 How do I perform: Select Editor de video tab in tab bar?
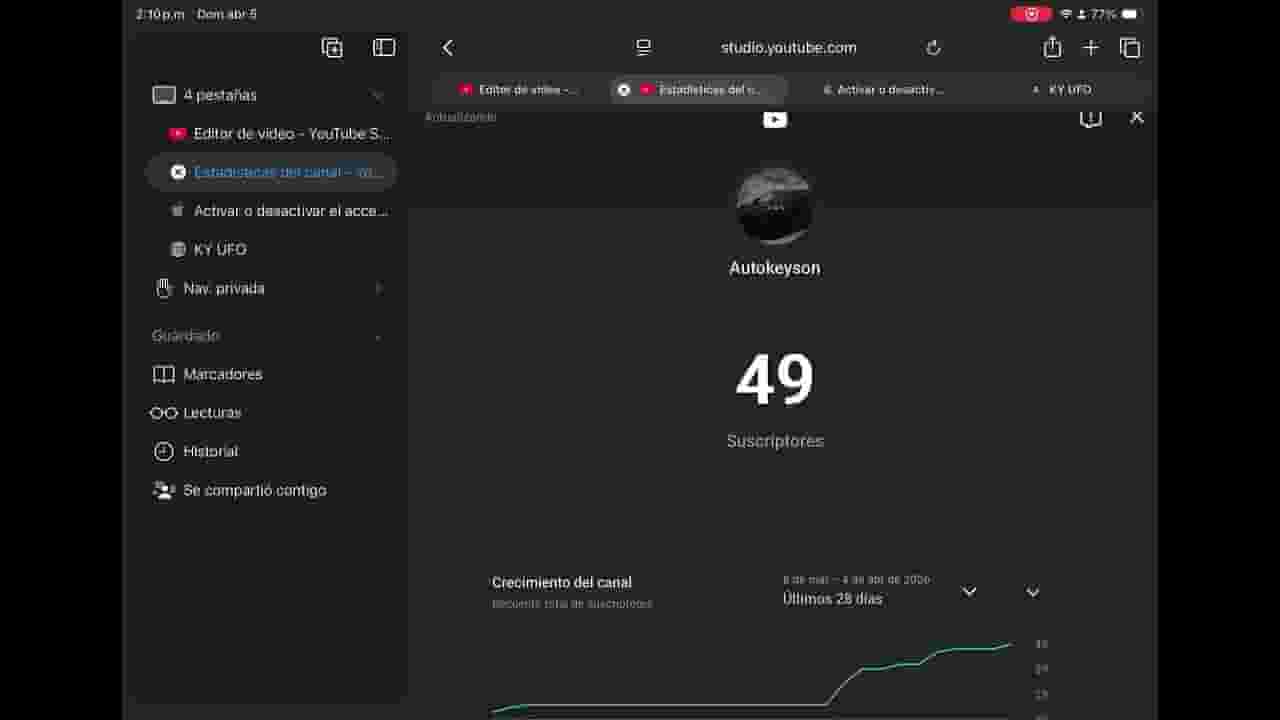tap(520, 90)
